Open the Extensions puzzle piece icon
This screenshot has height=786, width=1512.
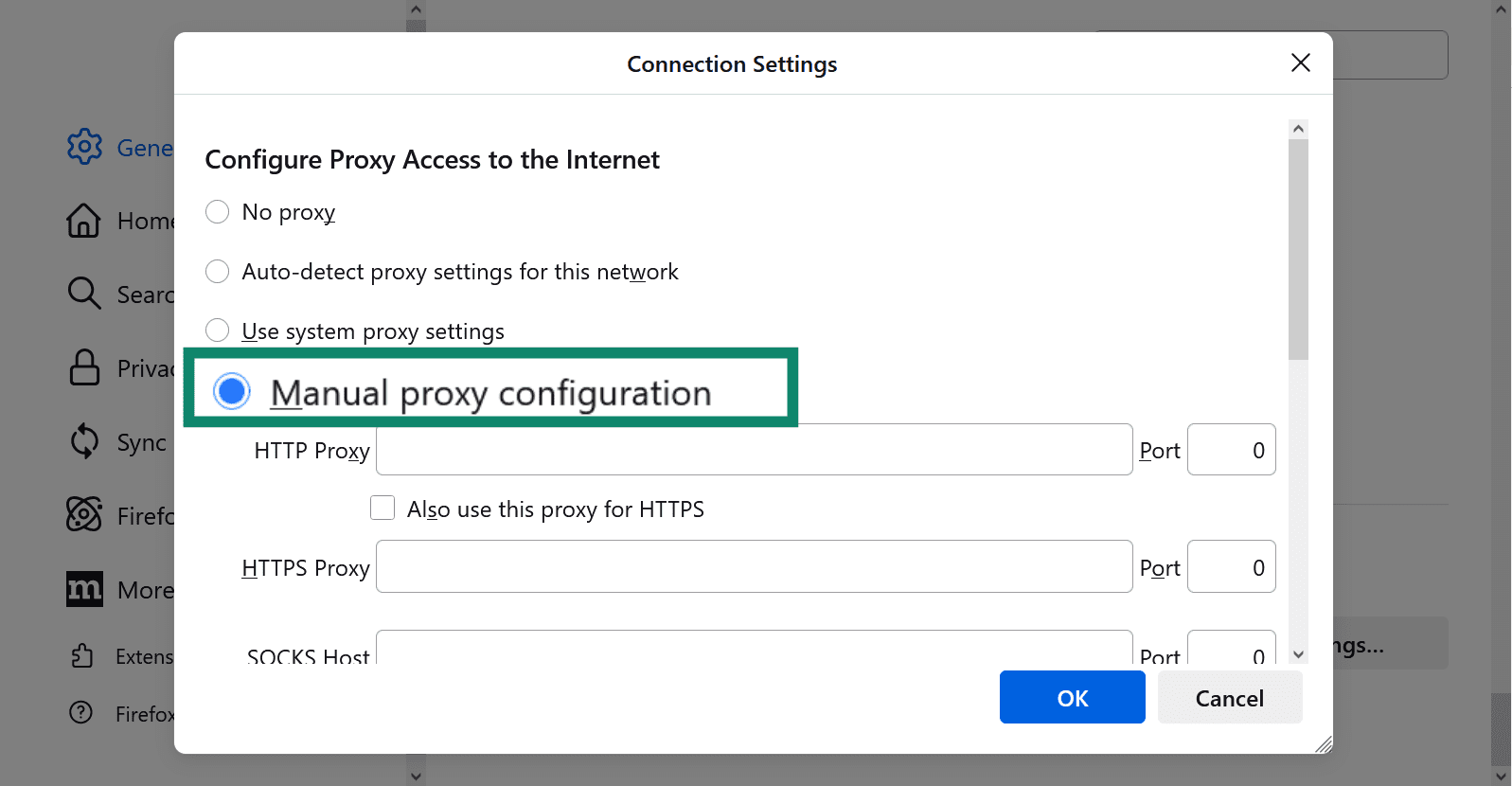(82, 655)
